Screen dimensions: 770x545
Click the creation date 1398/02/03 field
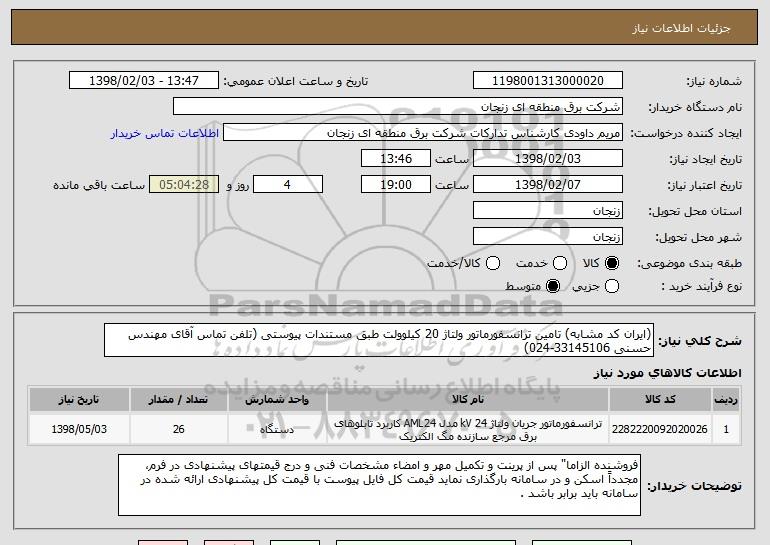548,159
